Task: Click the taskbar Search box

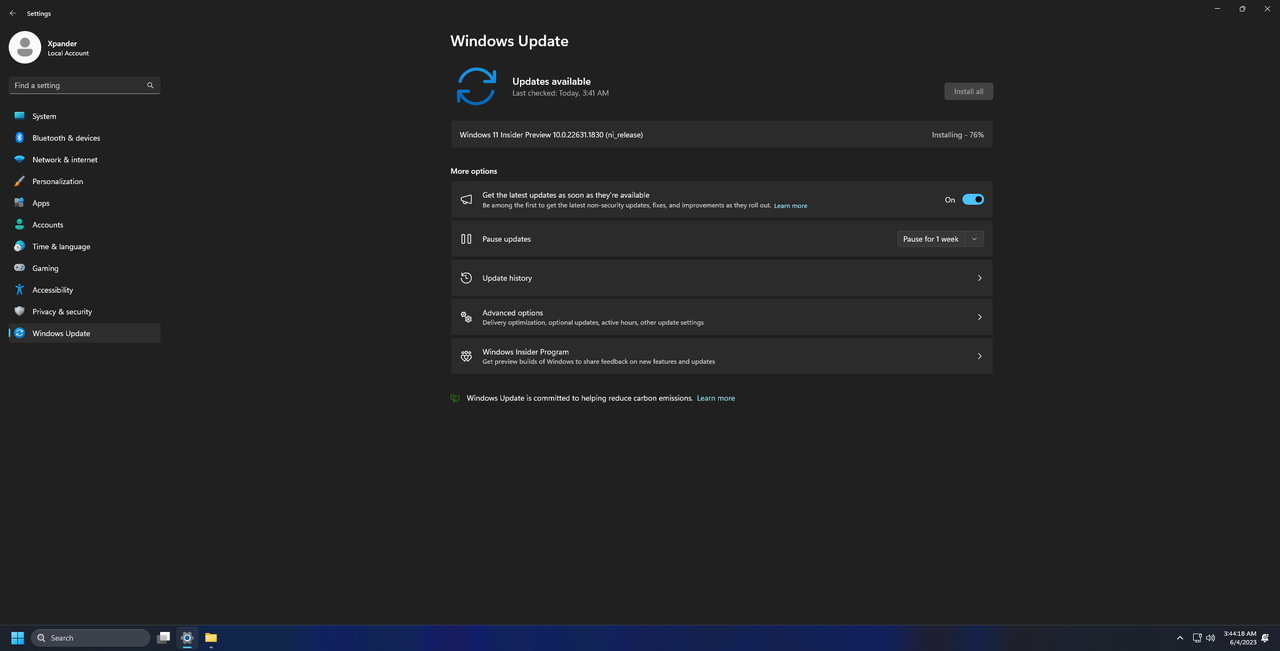Action: (x=91, y=638)
